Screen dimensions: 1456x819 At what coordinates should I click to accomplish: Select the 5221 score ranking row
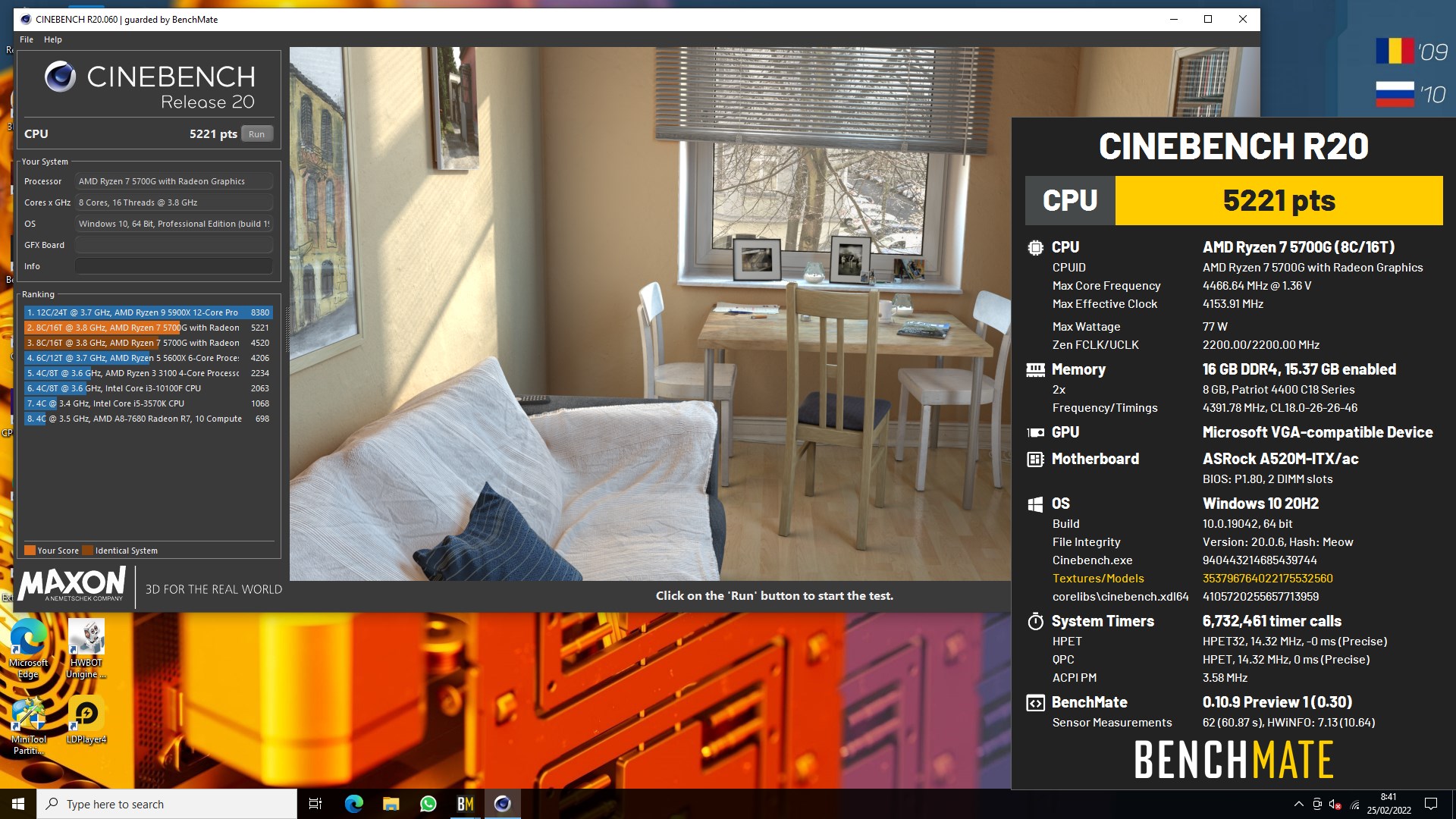click(x=148, y=328)
